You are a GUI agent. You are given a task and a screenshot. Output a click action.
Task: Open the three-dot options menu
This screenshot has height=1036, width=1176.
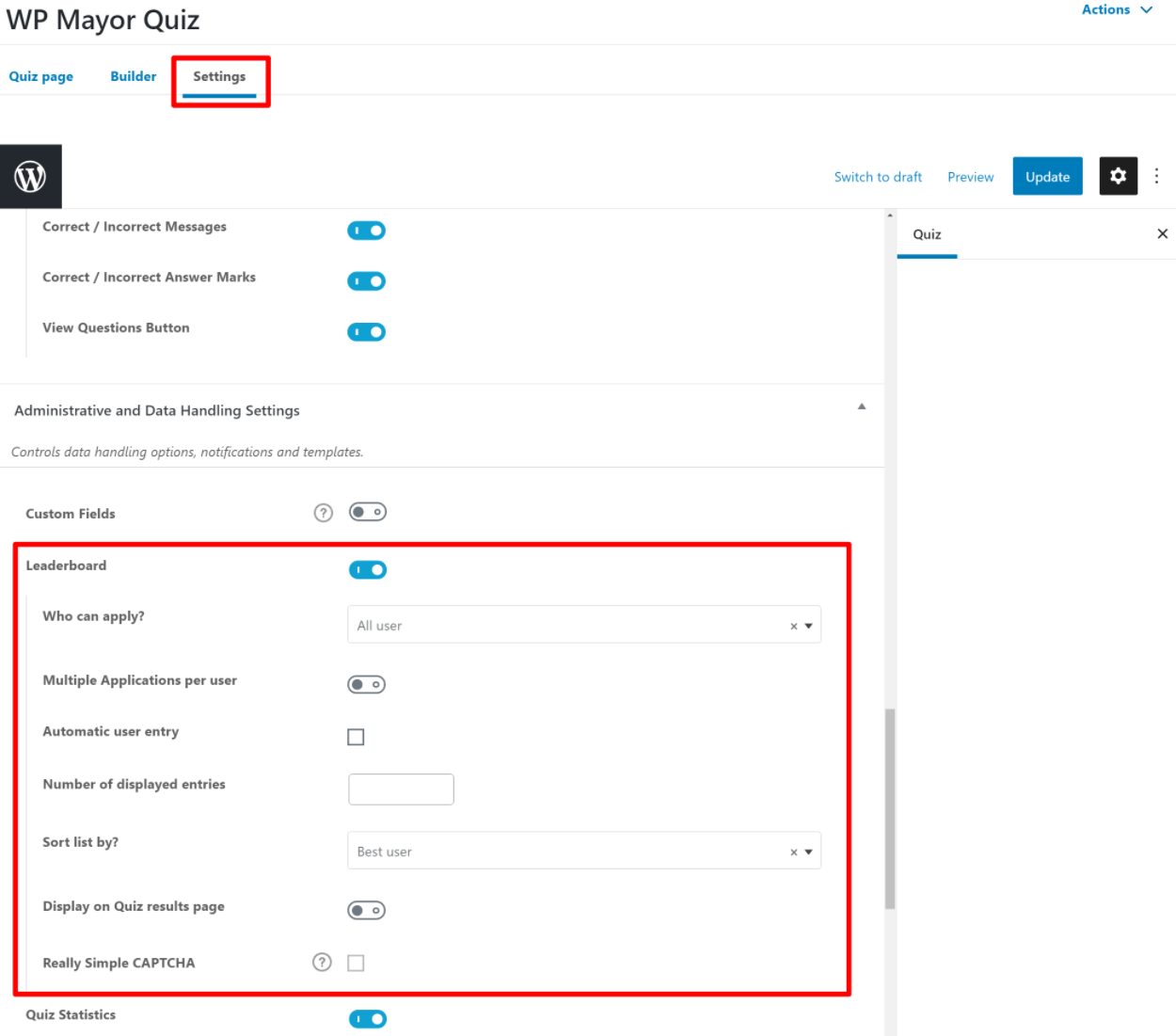pos(1157,176)
